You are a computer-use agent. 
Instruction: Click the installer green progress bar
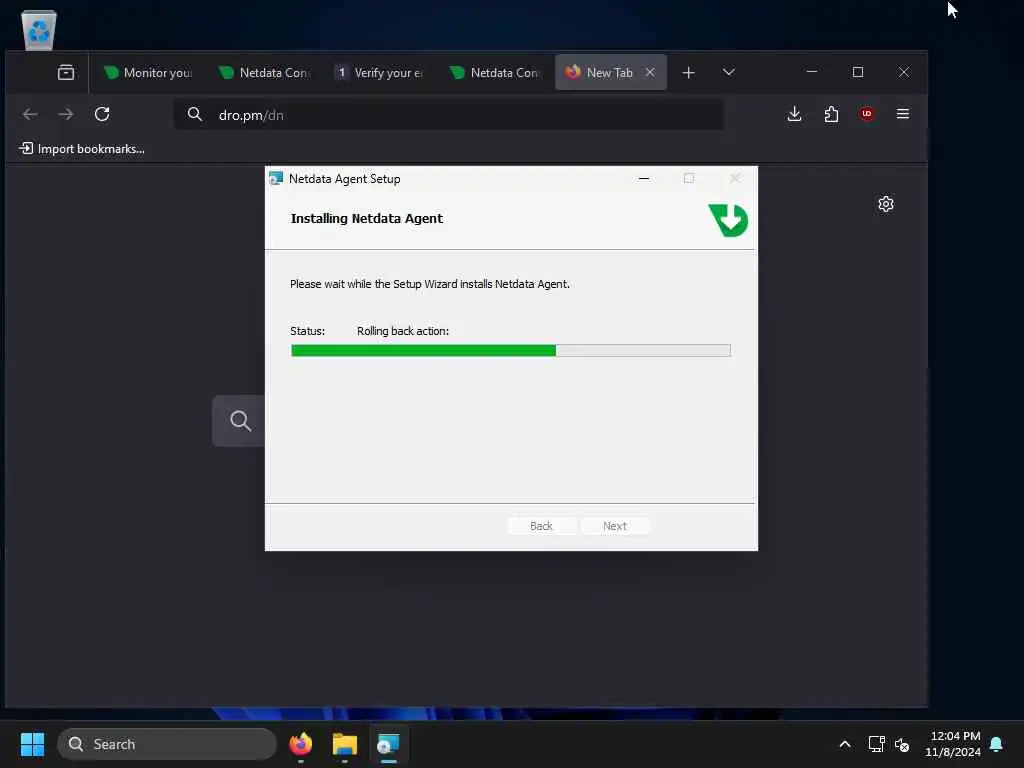(x=511, y=351)
